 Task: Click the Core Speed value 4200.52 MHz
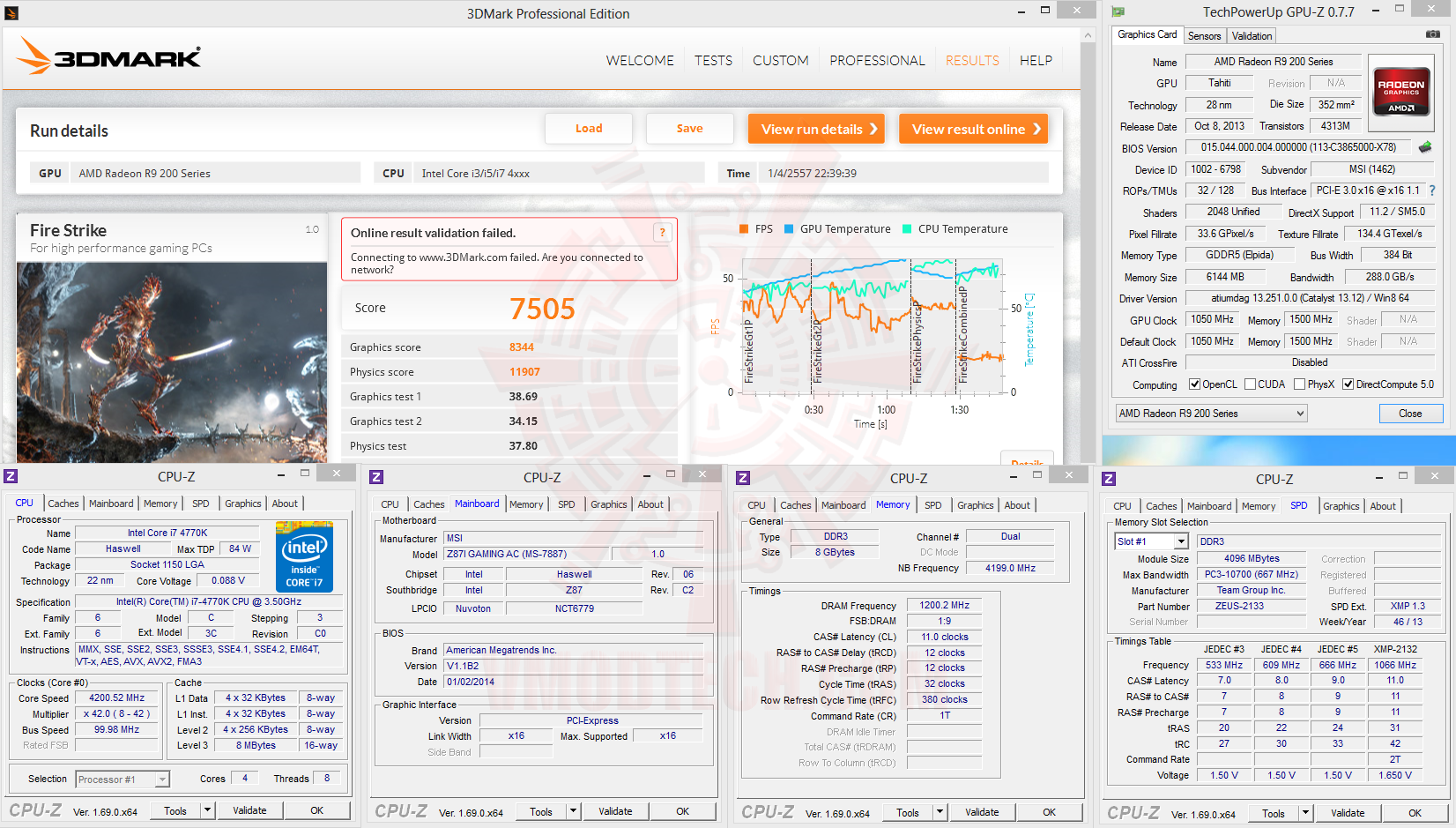coord(116,697)
